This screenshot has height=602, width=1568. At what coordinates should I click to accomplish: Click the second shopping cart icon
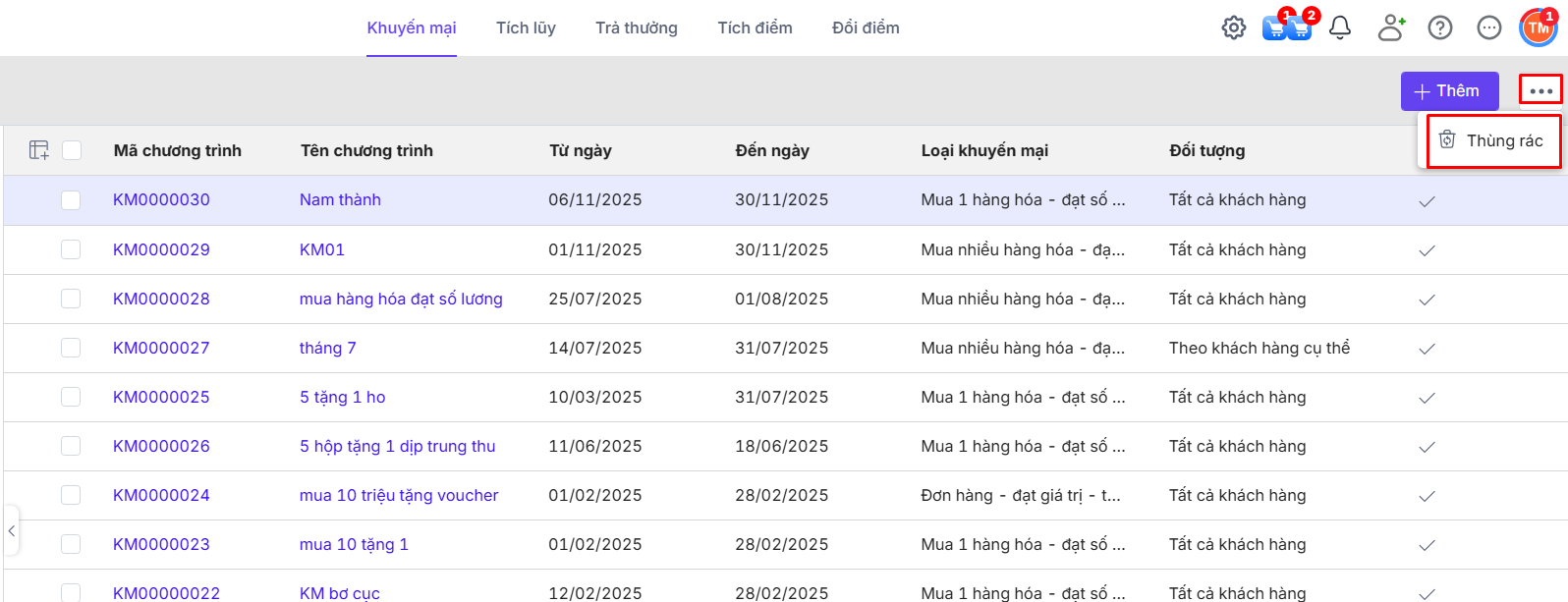(x=1300, y=27)
